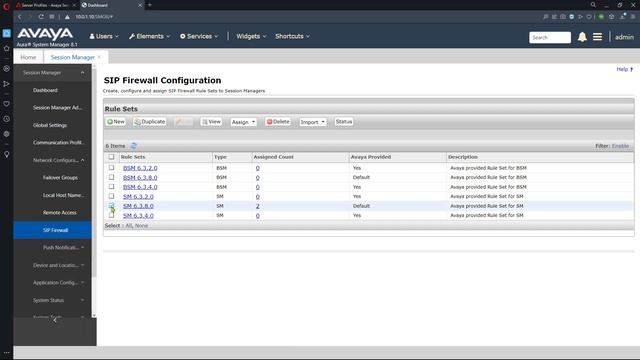Expand the Widgets menu
Viewport: 640px width, 360px height.
(251, 36)
